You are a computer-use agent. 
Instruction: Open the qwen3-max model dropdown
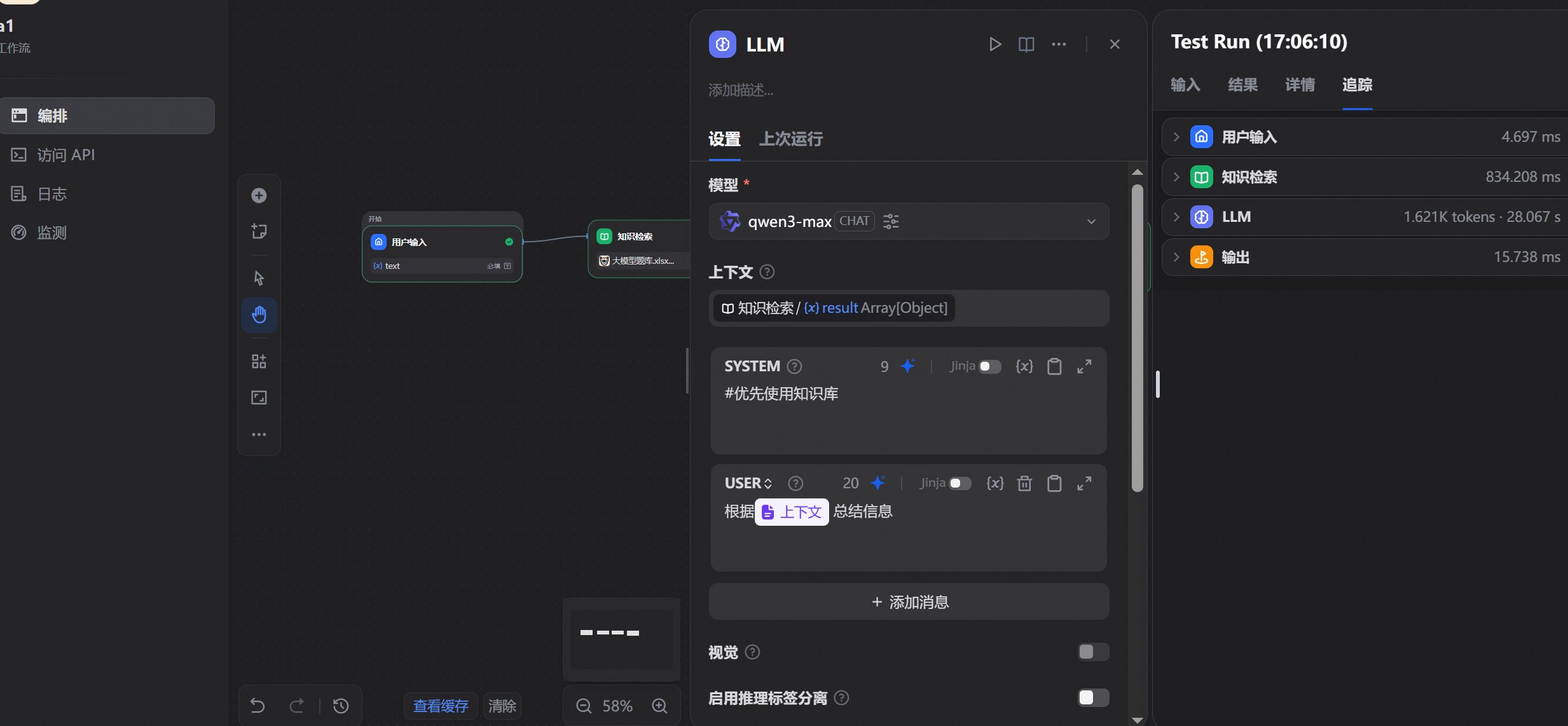pos(1091,222)
